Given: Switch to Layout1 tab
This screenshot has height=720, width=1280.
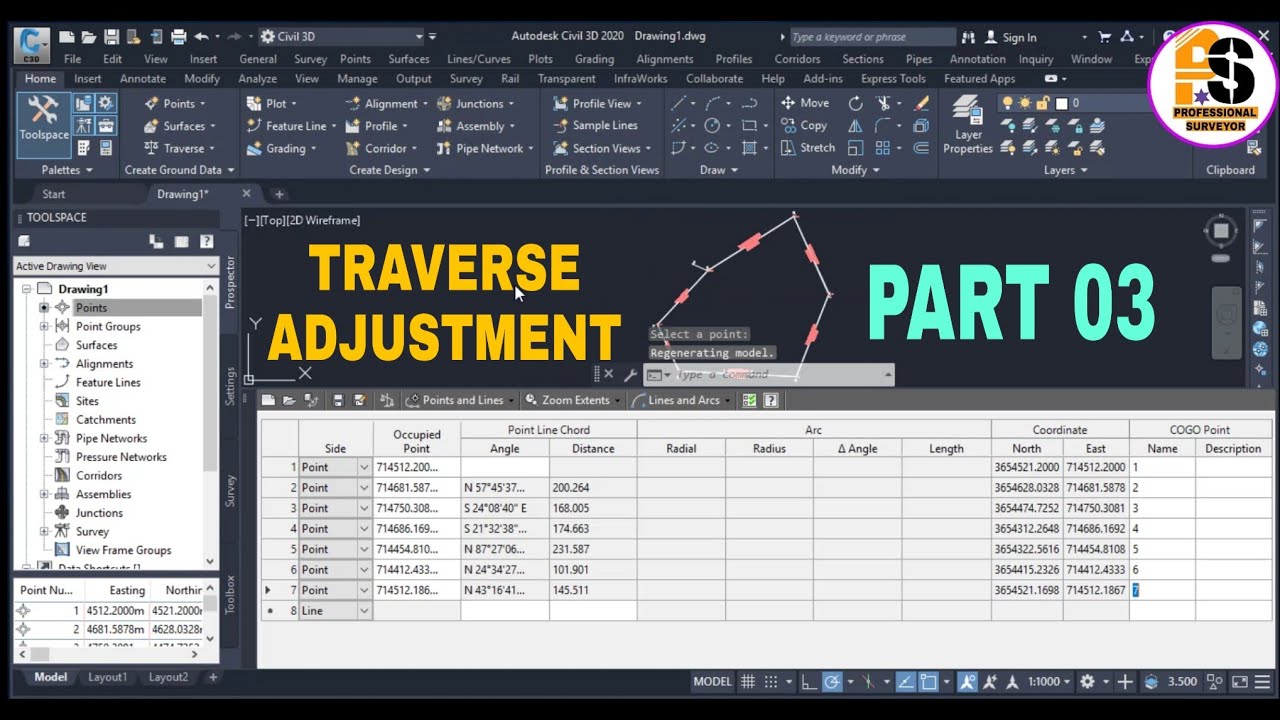Looking at the screenshot, I should point(108,677).
